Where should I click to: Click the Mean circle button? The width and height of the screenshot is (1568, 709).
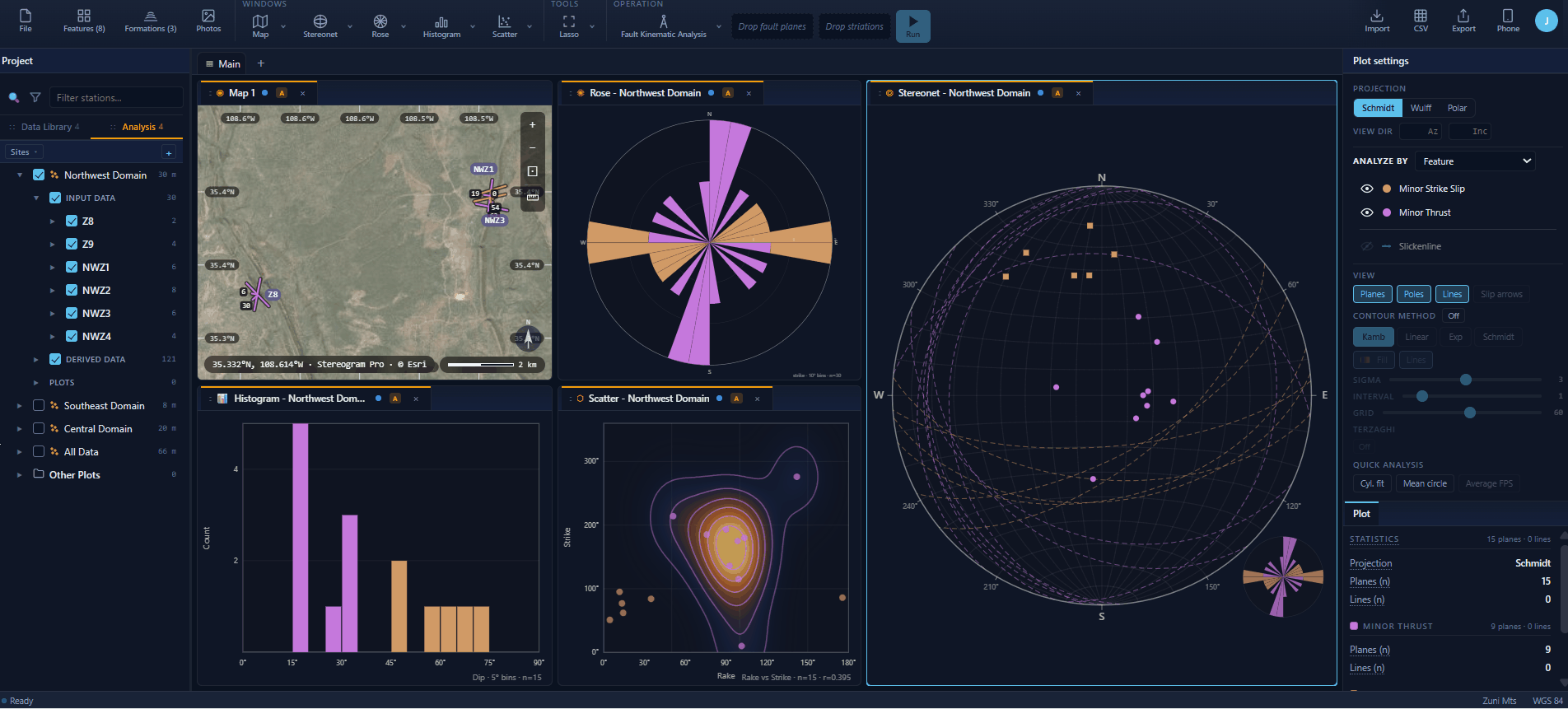pyautogui.click(x=1425, y=483)
